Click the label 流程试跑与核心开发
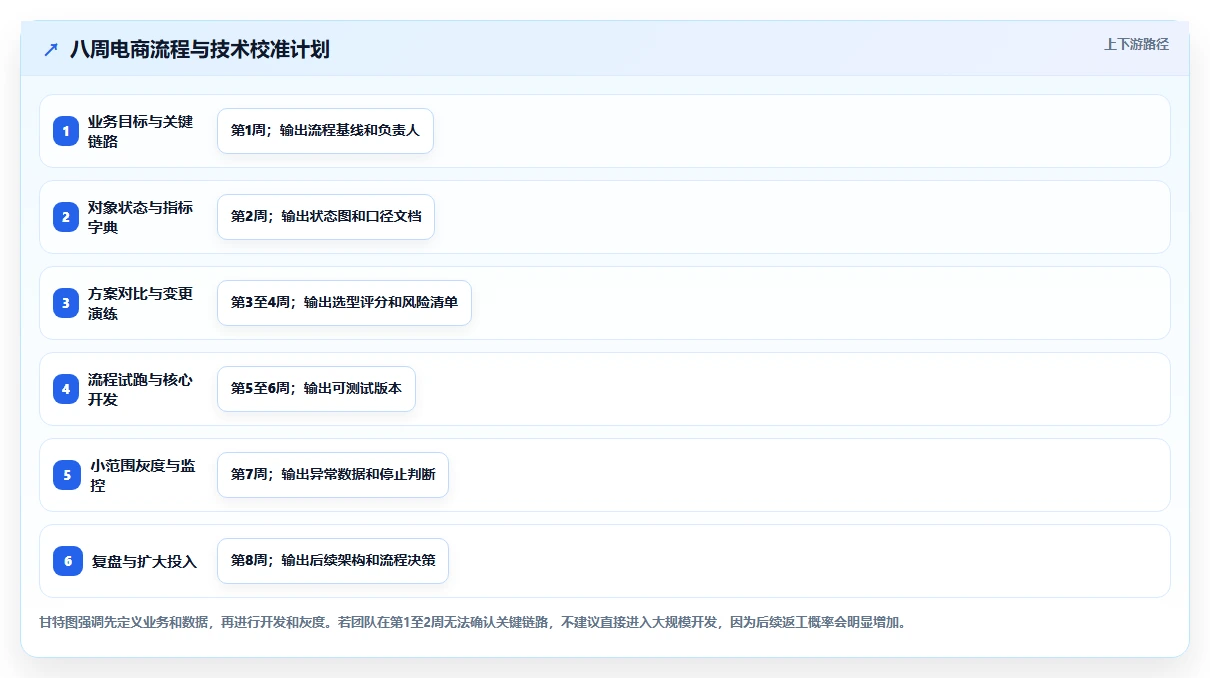Viewport: 1210px width, 678px height. click(140, 389)
